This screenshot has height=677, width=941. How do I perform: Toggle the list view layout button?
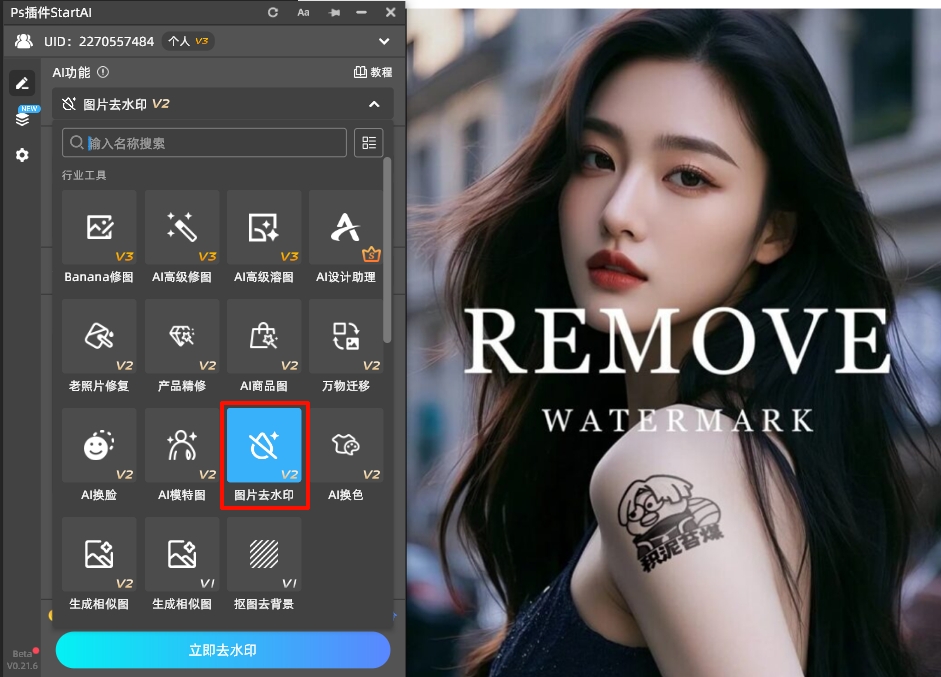tap(368, 143)
